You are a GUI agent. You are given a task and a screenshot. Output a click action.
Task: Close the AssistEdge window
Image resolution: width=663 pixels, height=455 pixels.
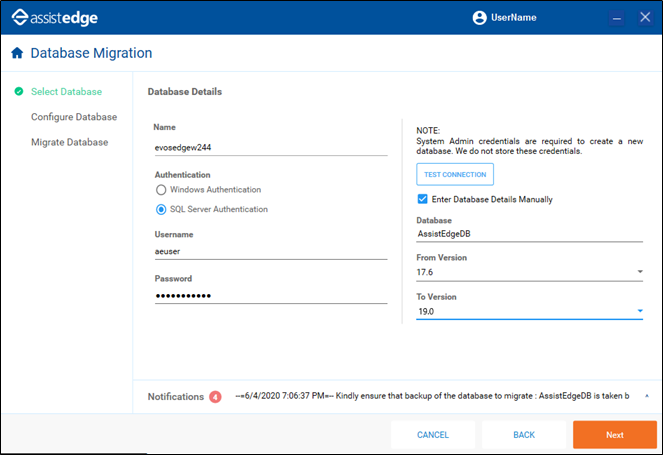pyautogui.click(x=645, y=17)
